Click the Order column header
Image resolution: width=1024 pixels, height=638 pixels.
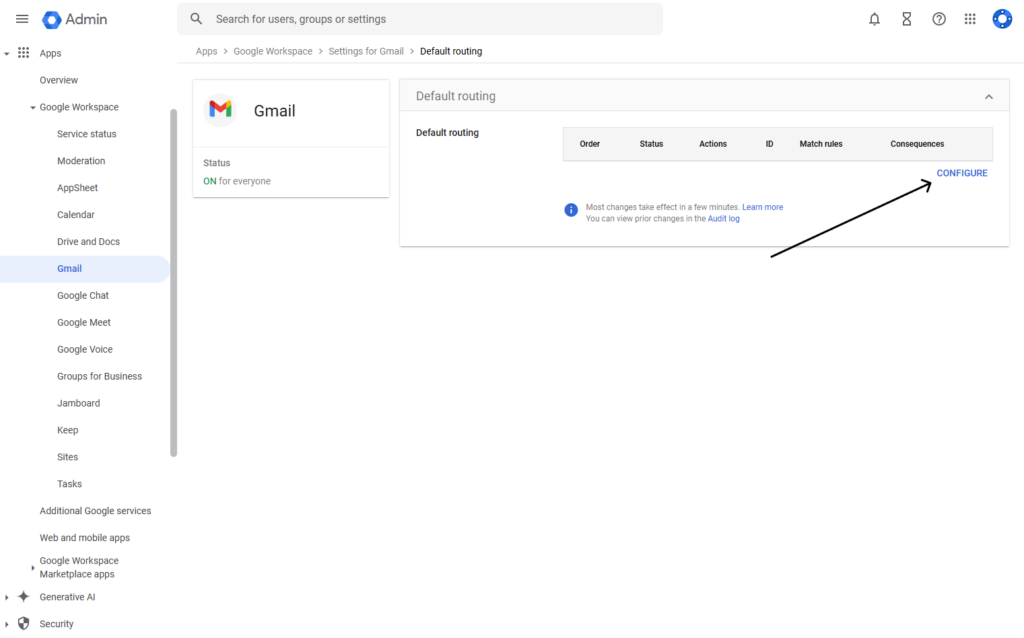tap(590, 144)
